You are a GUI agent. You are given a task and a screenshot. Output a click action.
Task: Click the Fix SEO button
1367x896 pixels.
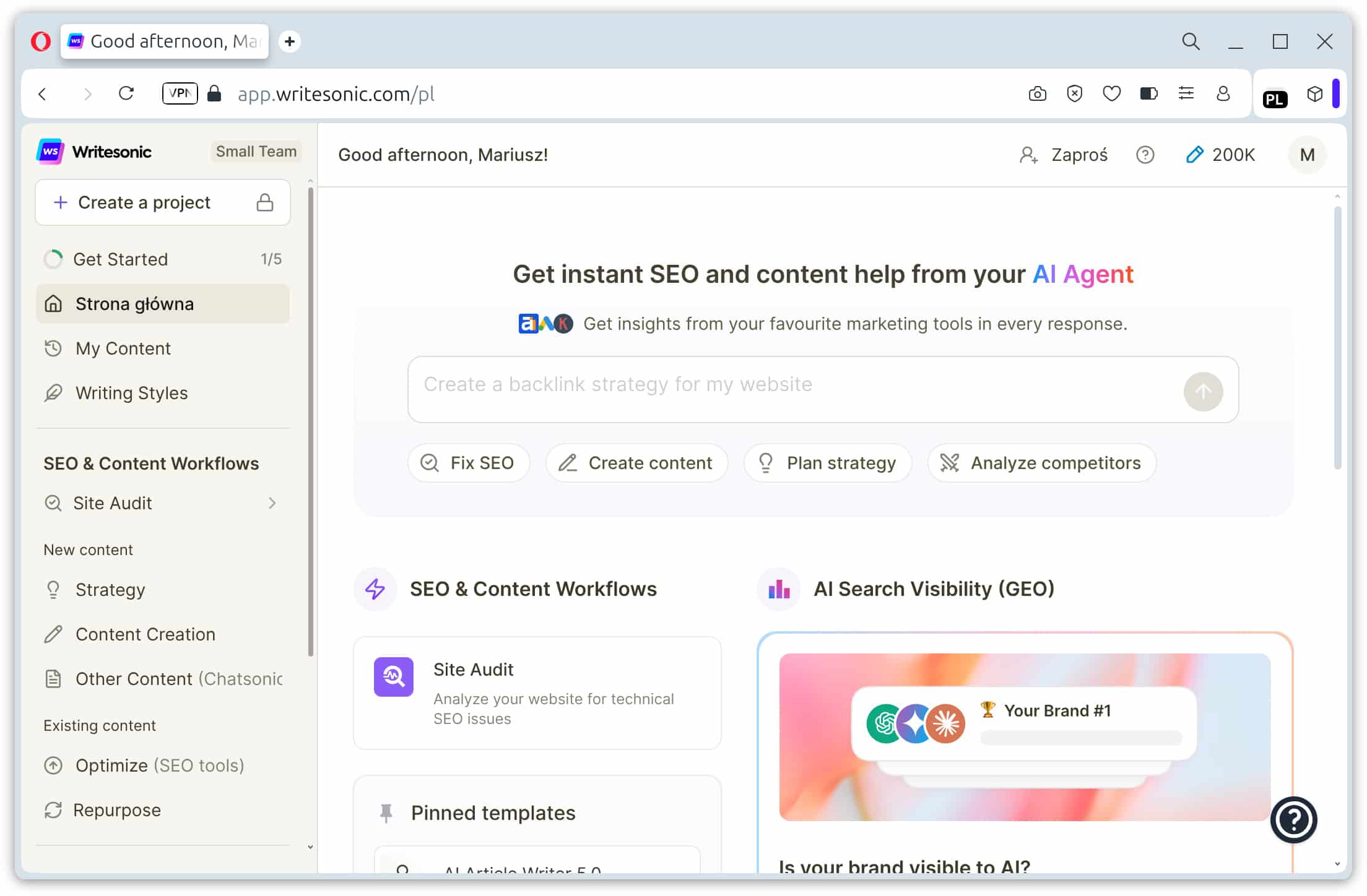click(468, 463)
